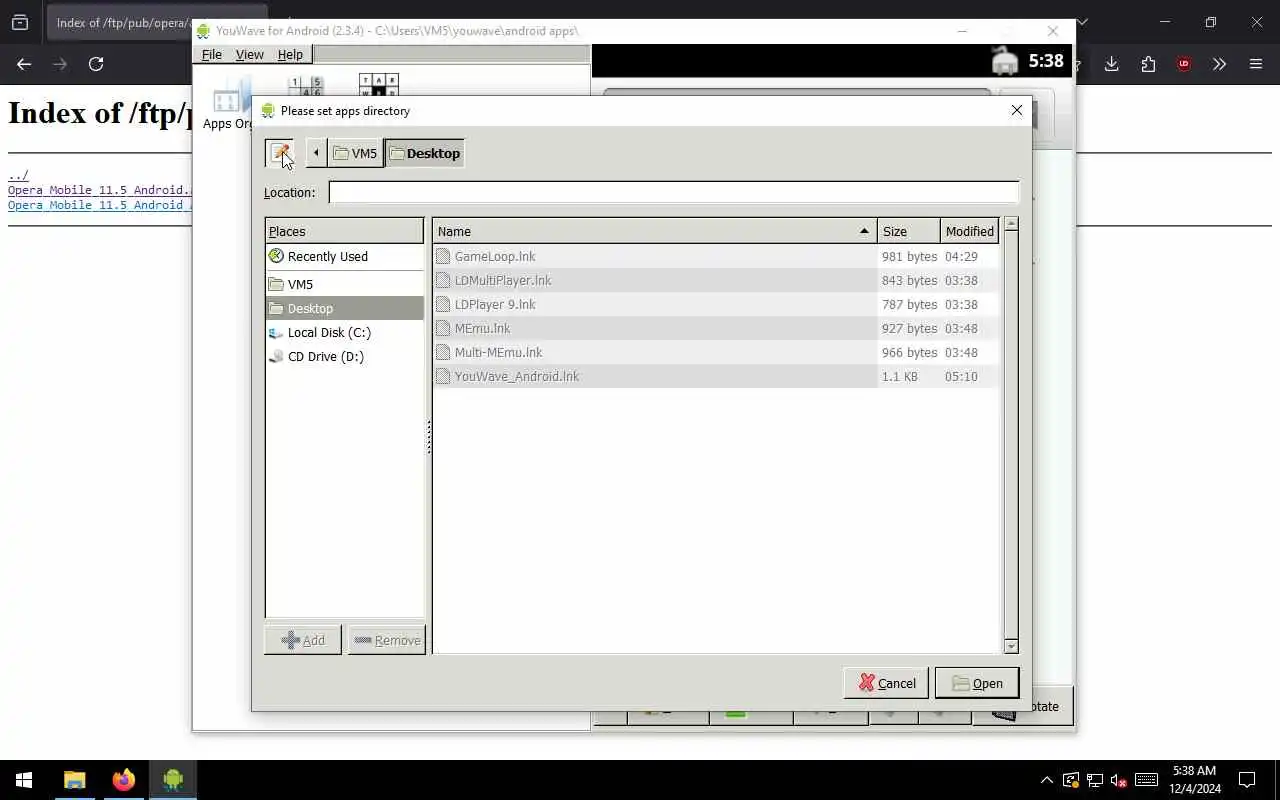The height and width of the screenshot is (800, 1280).
Task: Open Local Disk (C:) in Places
Action: pyautogui.click(x=345, y=332)
